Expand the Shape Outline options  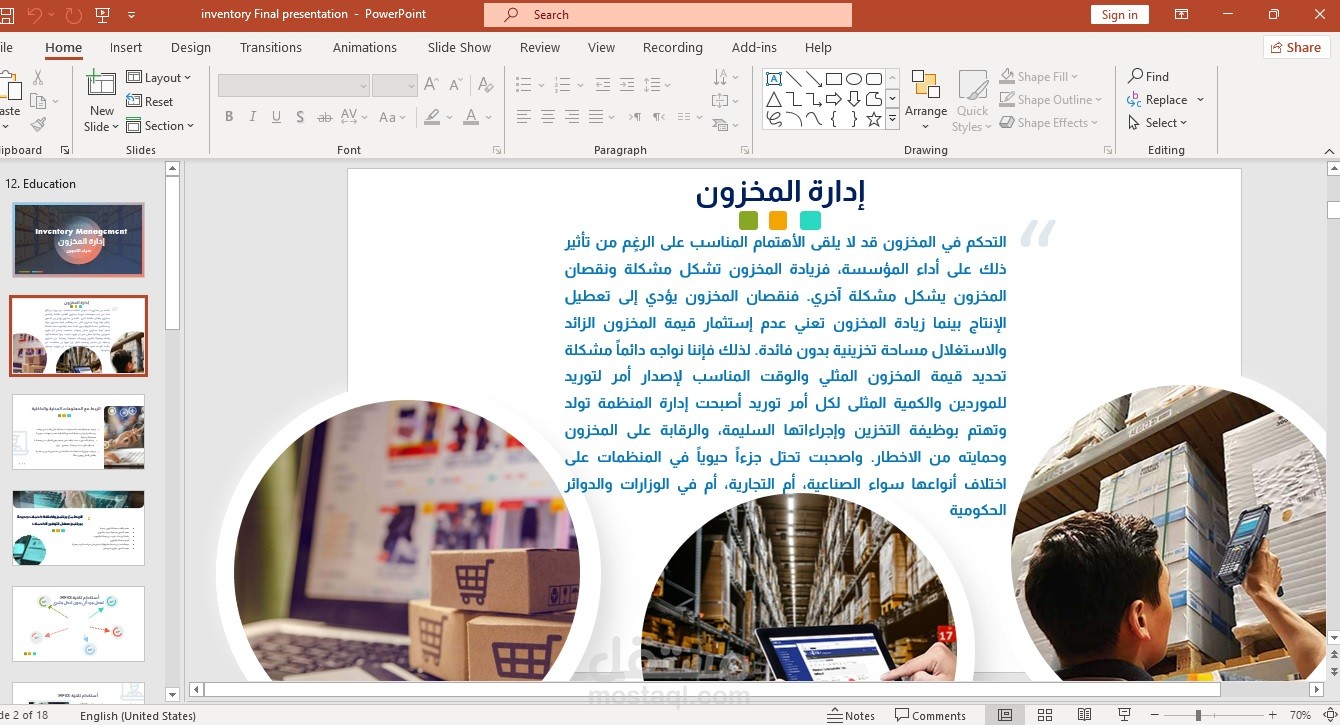coord(1052,99)
